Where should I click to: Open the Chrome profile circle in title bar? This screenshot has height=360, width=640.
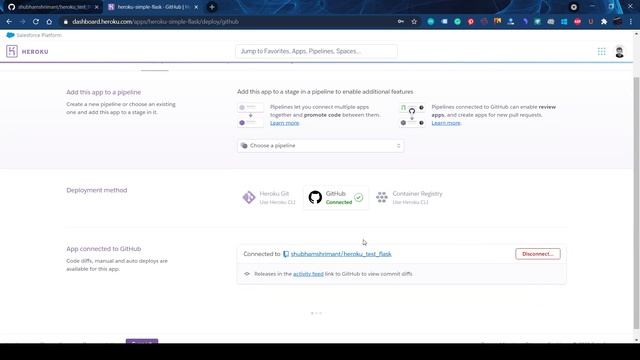coord(573,7)
